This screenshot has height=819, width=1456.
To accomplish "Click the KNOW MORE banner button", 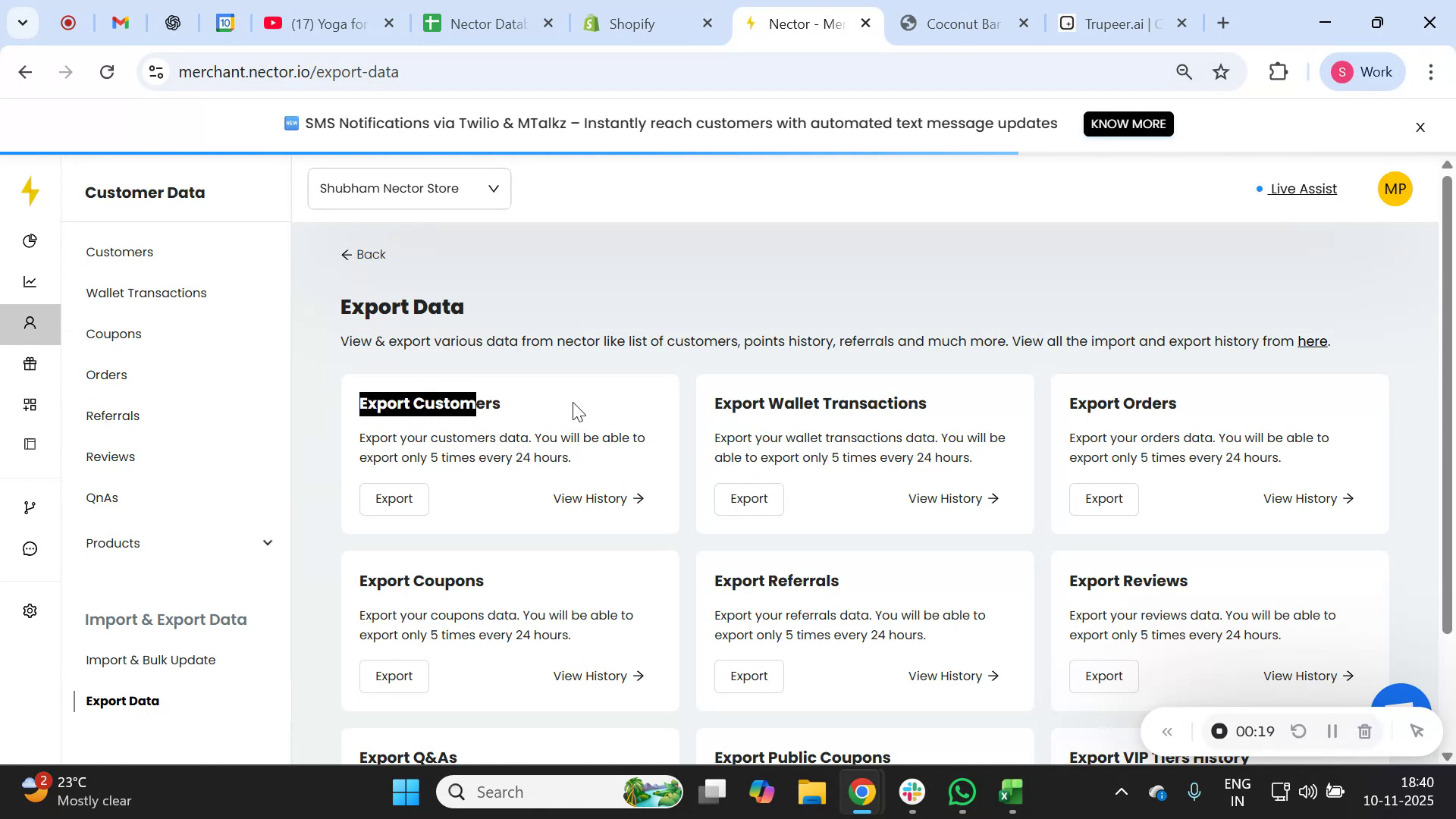I will [1128, 124].
